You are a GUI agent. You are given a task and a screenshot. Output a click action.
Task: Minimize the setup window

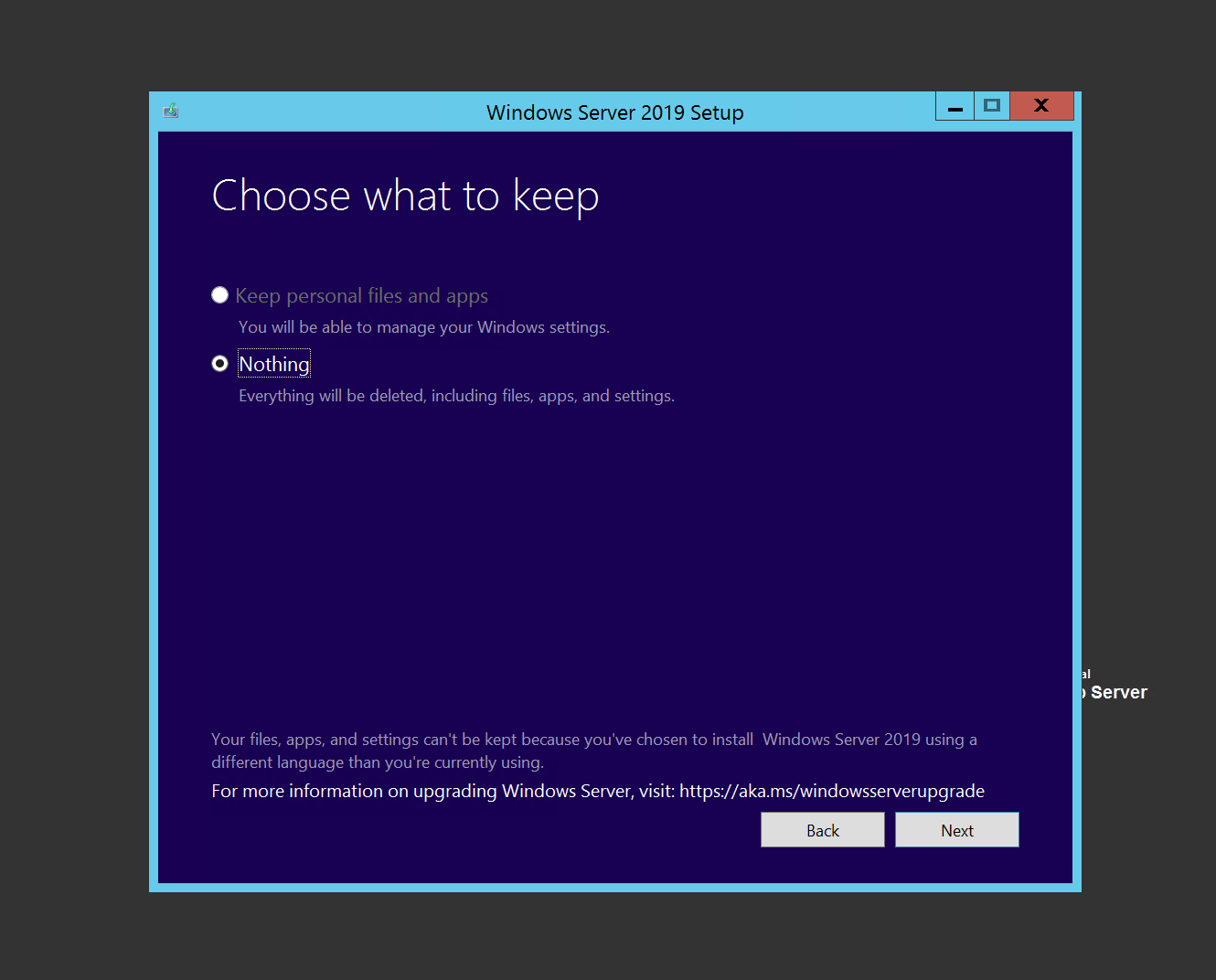click(x=955, y=105)
